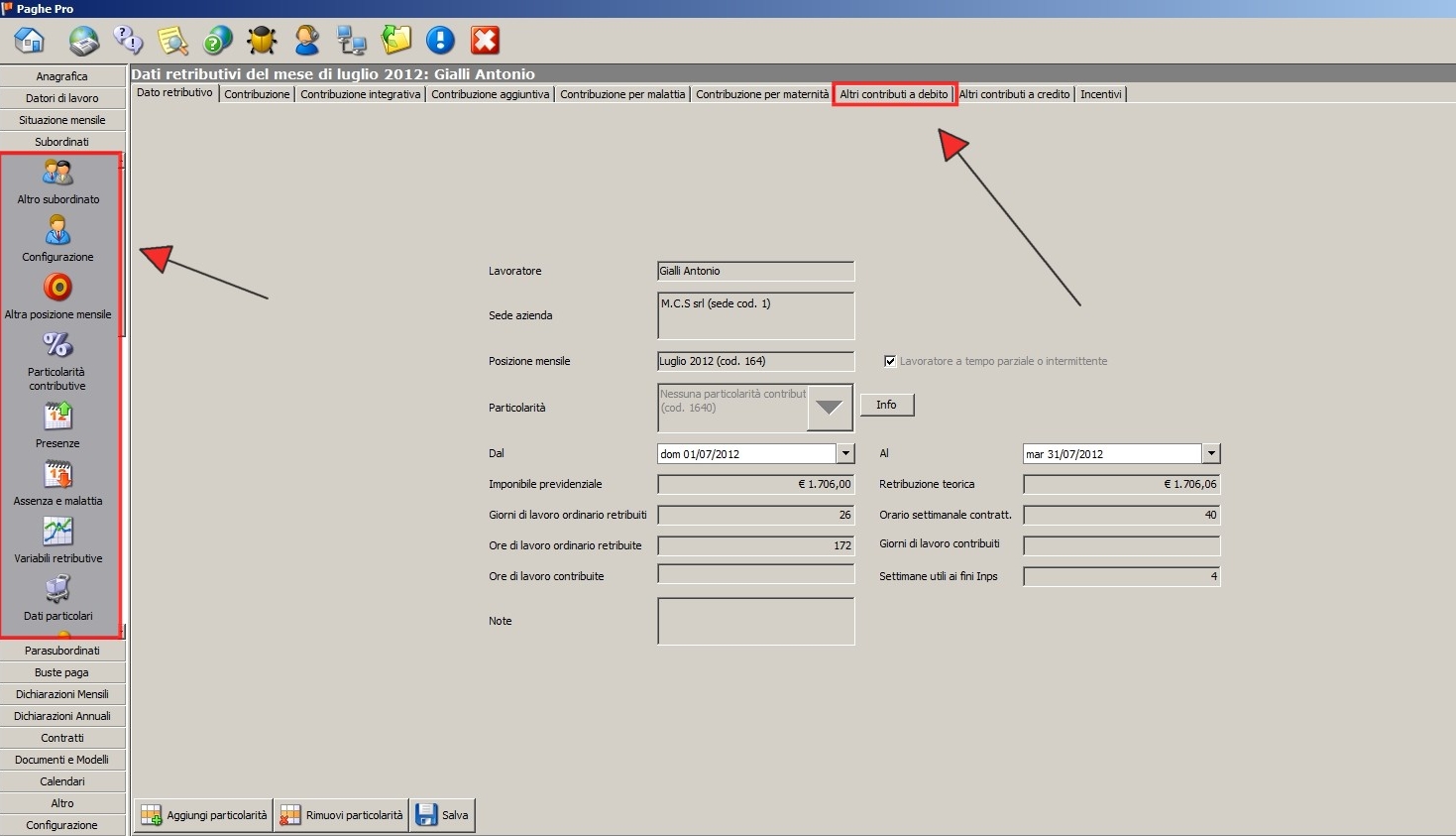1456x836 pixels.
Task: Switch to Altri contributi a debito tab
Action: 894,94
